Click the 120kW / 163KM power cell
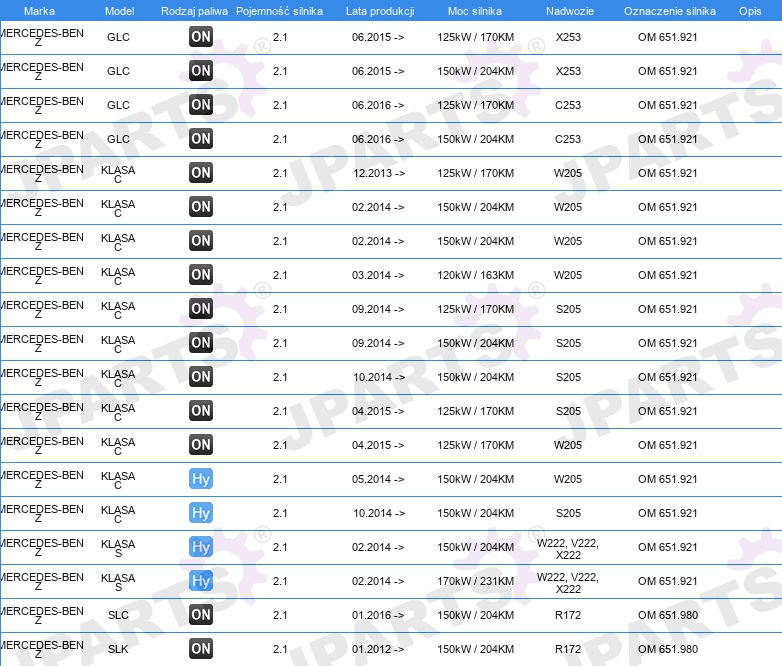The height and width of the screenshot is (666, 782). pyautogui.click(x=475, y=275)
